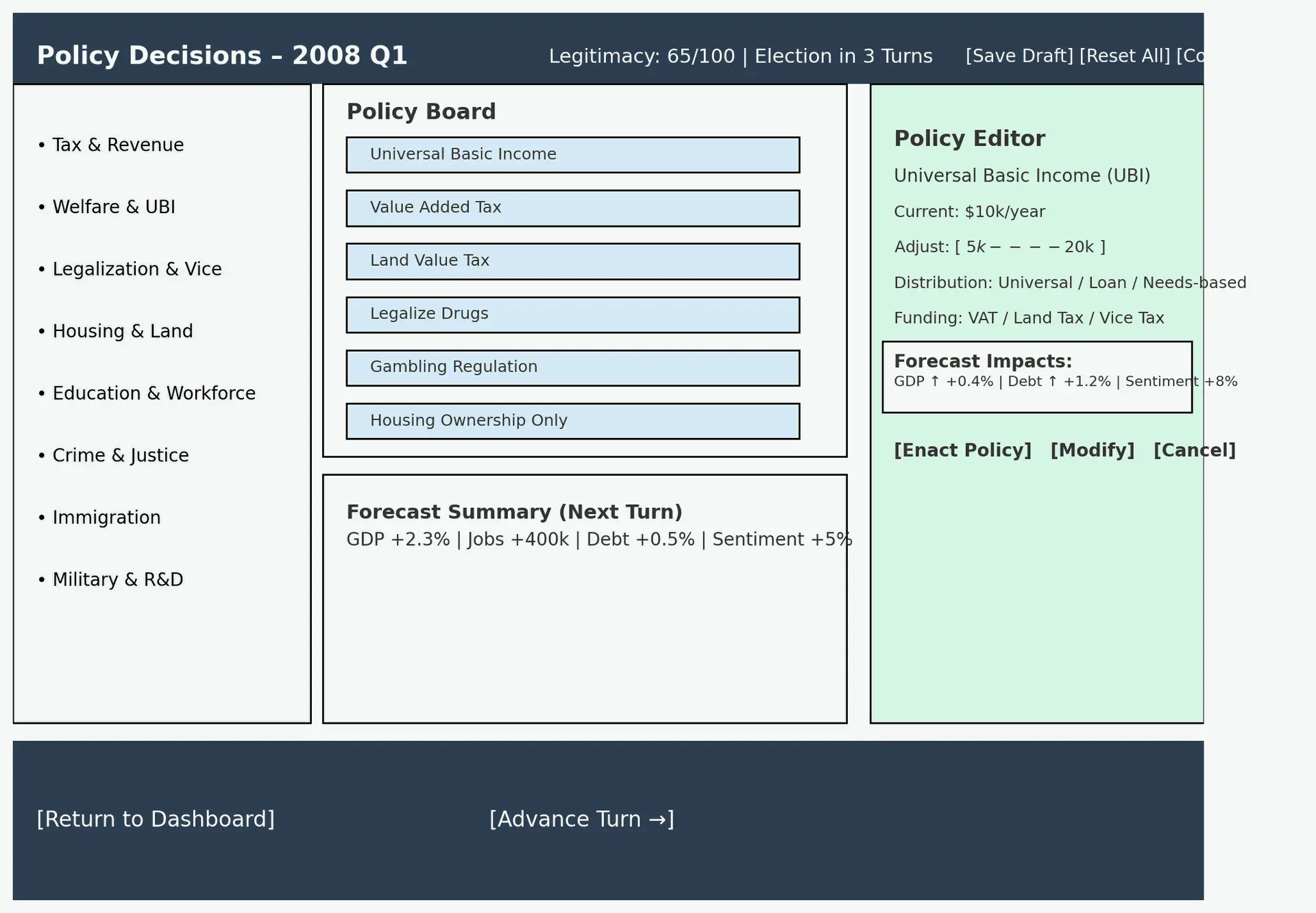
Task: Advance to the next turn
Action: coord(582,819)
